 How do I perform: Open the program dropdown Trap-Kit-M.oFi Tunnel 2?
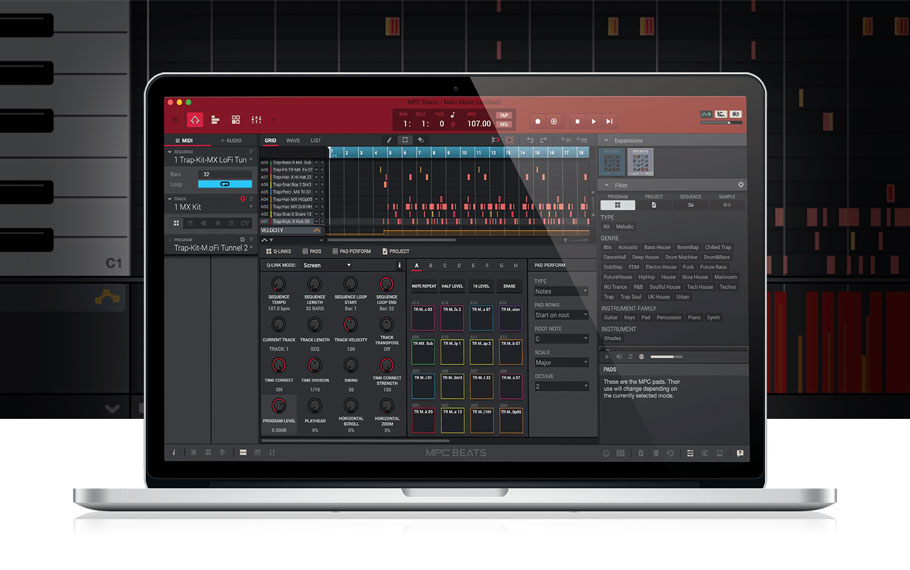[211, 248]
